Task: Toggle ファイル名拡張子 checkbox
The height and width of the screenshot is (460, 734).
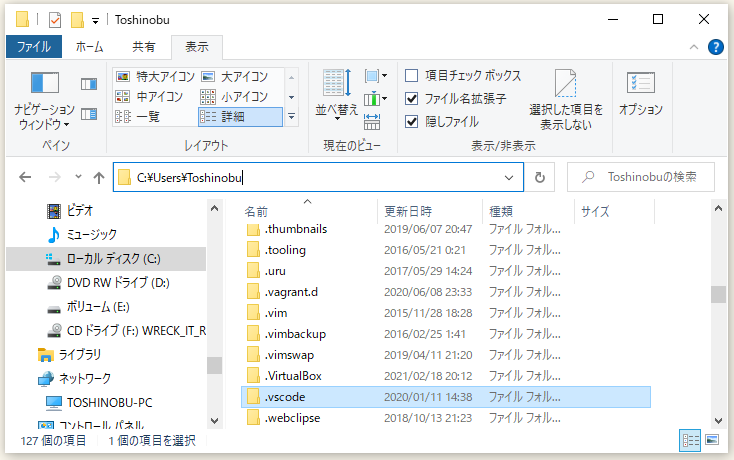Action: 411,99
